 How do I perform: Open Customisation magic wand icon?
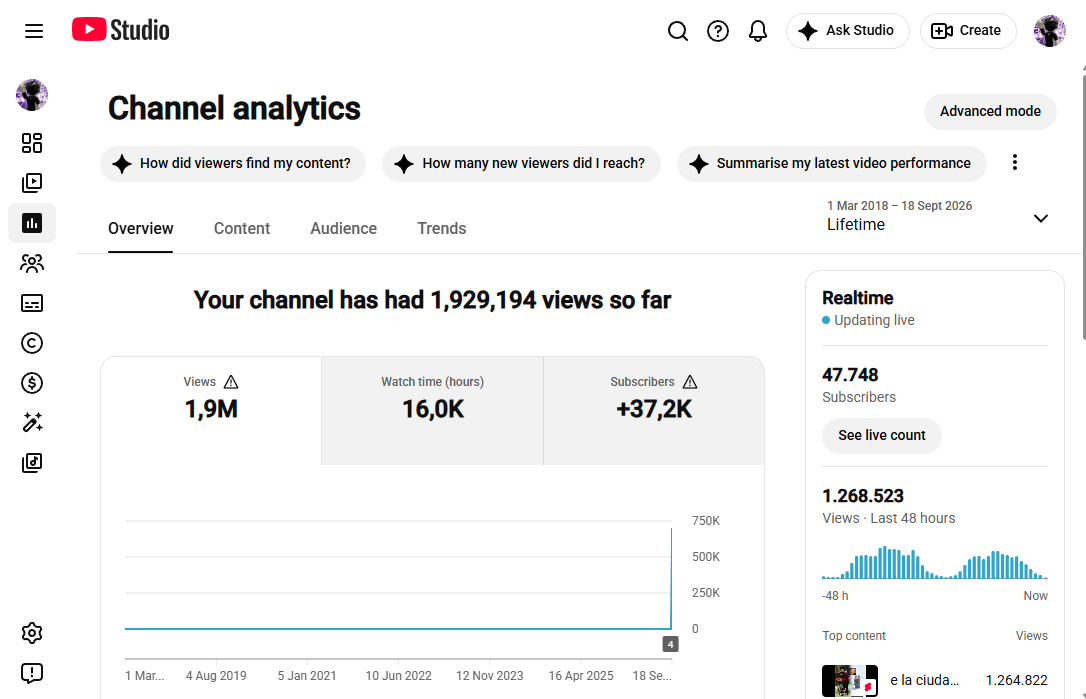coord(32,423)
